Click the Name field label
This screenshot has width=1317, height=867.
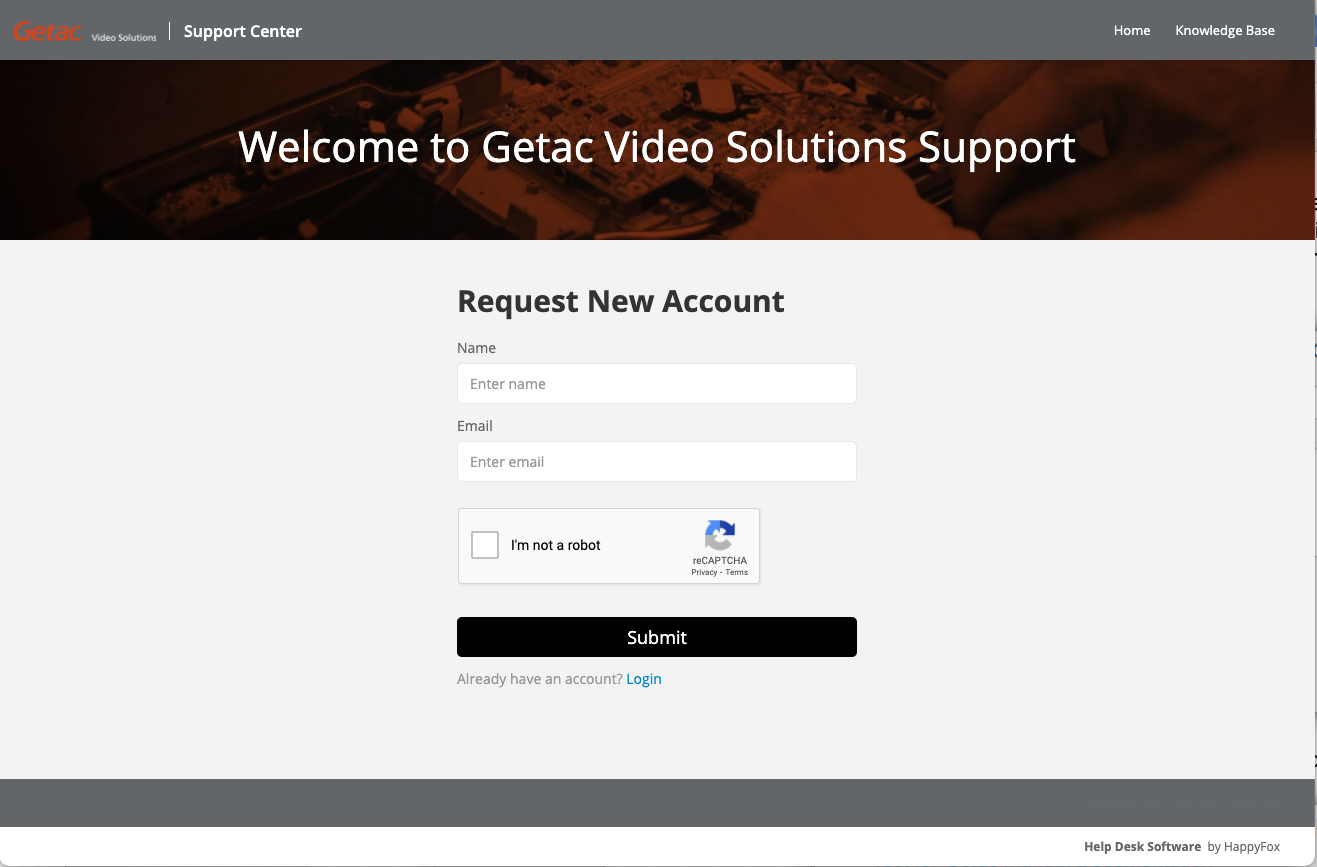(x=476, y=348)
